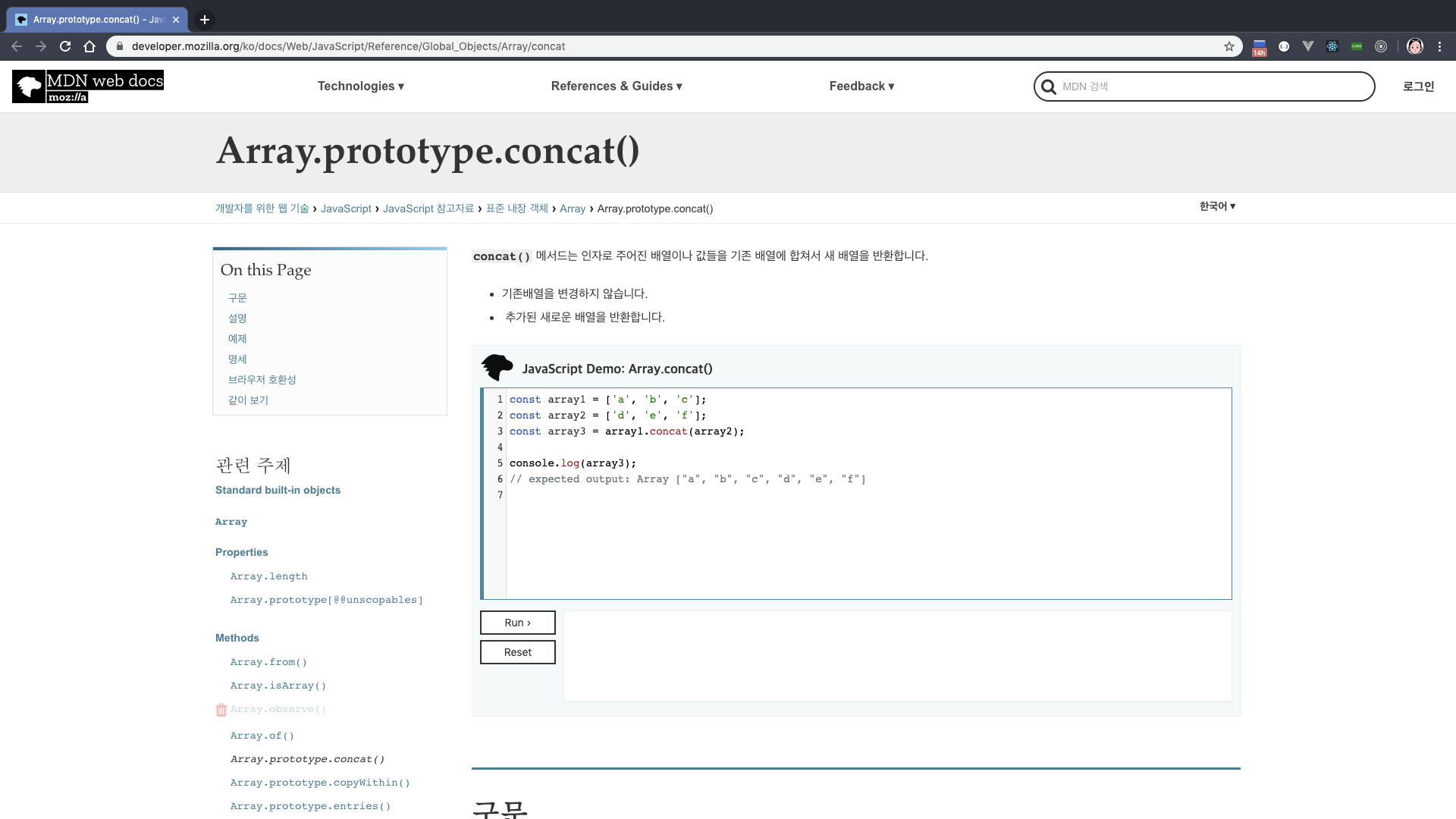Open References & Guides dropdown
The width and height of the screenshot is (1456, 819).
[617, 86]
